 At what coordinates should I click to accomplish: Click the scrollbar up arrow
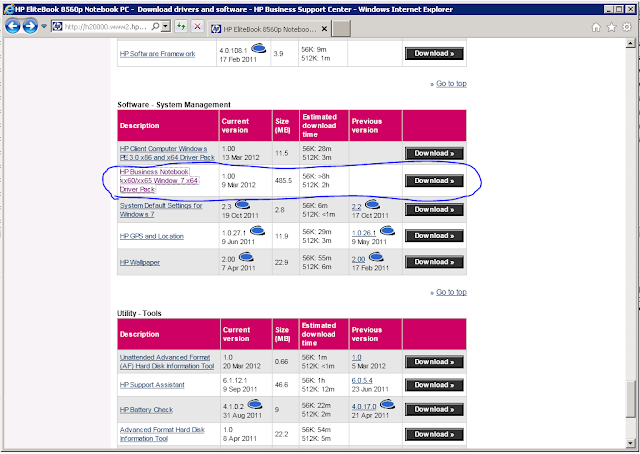(x=630, y=43)
